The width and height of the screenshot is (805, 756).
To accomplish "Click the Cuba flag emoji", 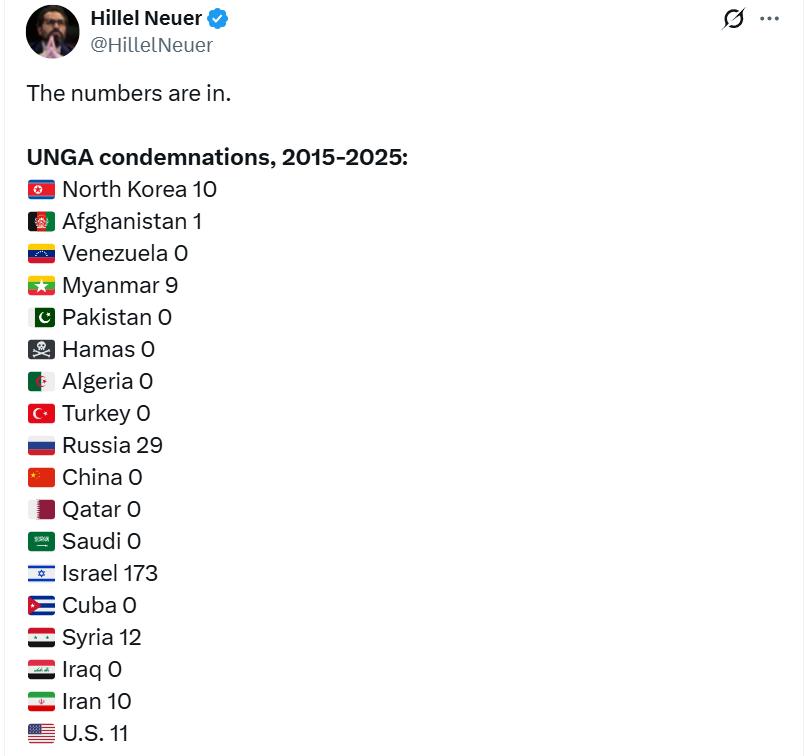I will click(x=40, y=605).
